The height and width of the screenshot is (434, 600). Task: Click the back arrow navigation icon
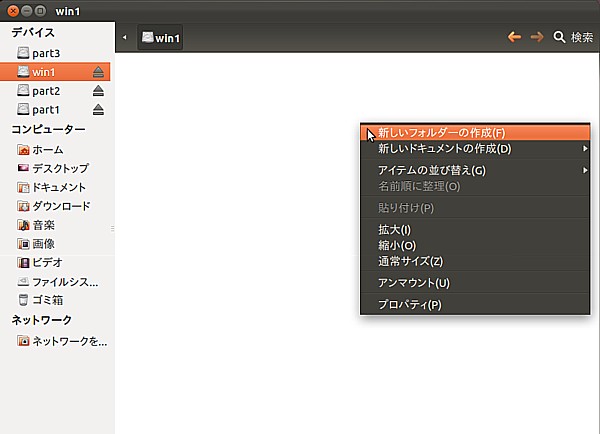515,37
